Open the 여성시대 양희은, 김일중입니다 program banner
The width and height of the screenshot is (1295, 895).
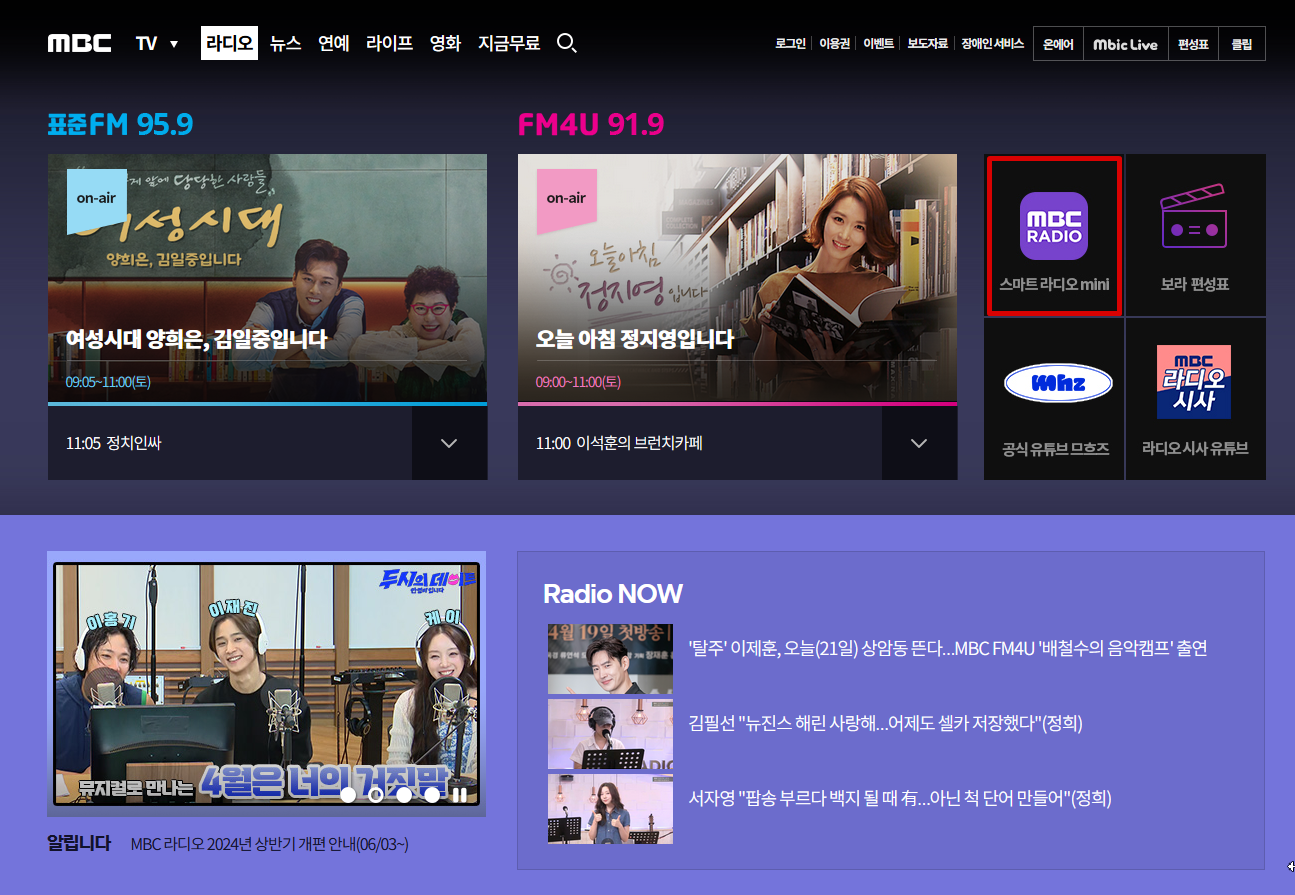click(x=267, y=279)
